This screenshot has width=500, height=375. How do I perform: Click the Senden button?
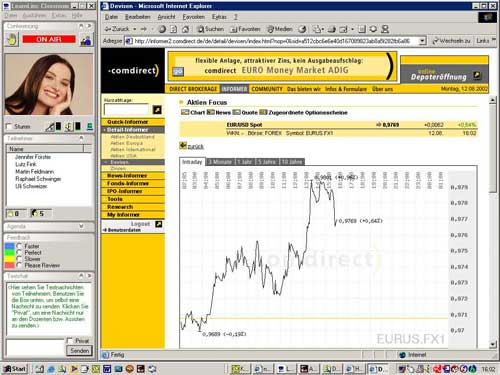click(x=79, y=351)
